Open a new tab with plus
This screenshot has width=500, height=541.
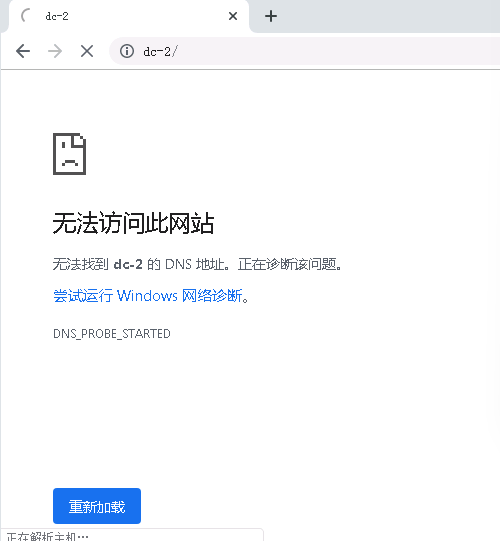[271, 16]
